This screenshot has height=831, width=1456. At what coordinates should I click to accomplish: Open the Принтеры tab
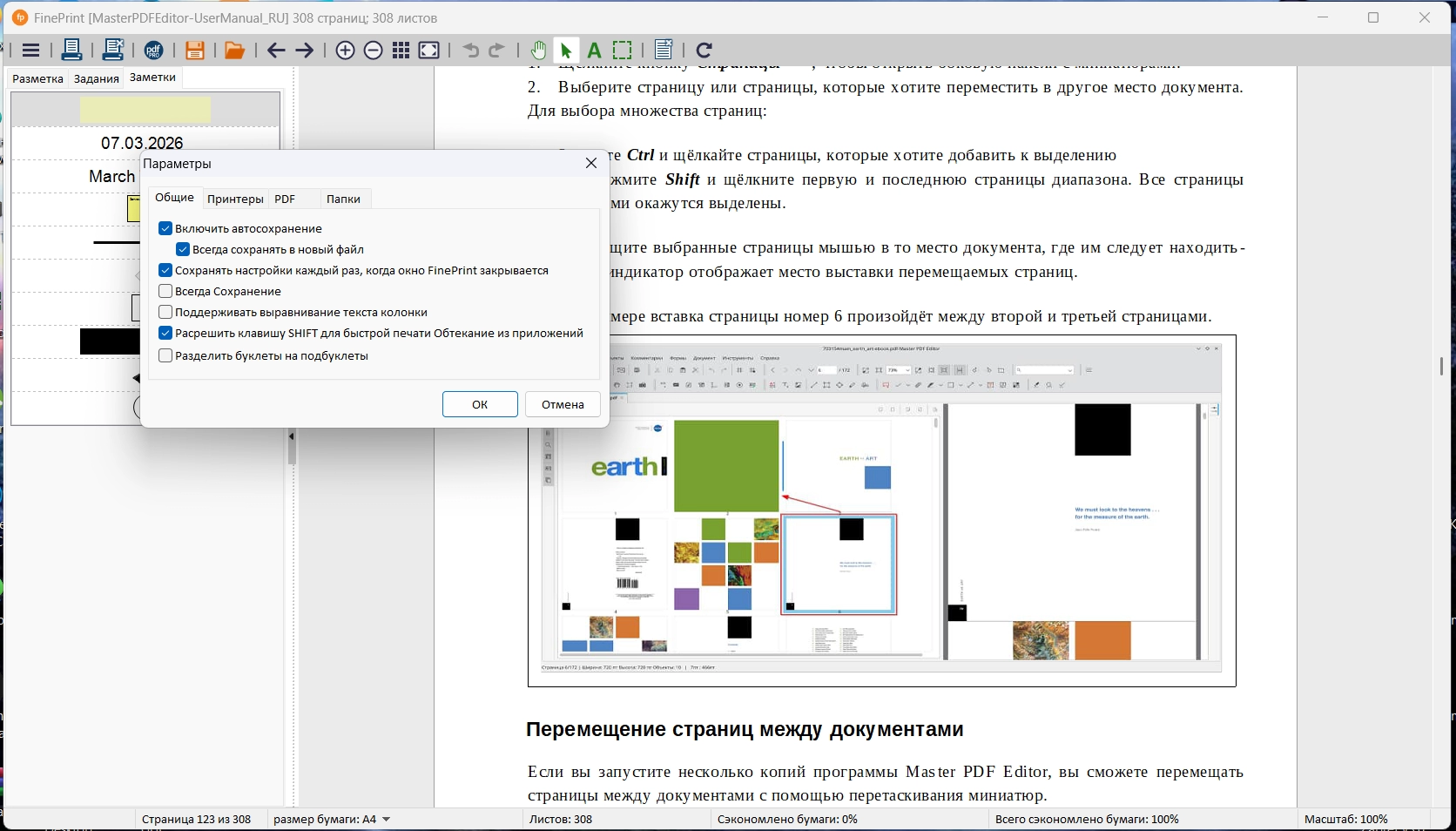point(235,199)
